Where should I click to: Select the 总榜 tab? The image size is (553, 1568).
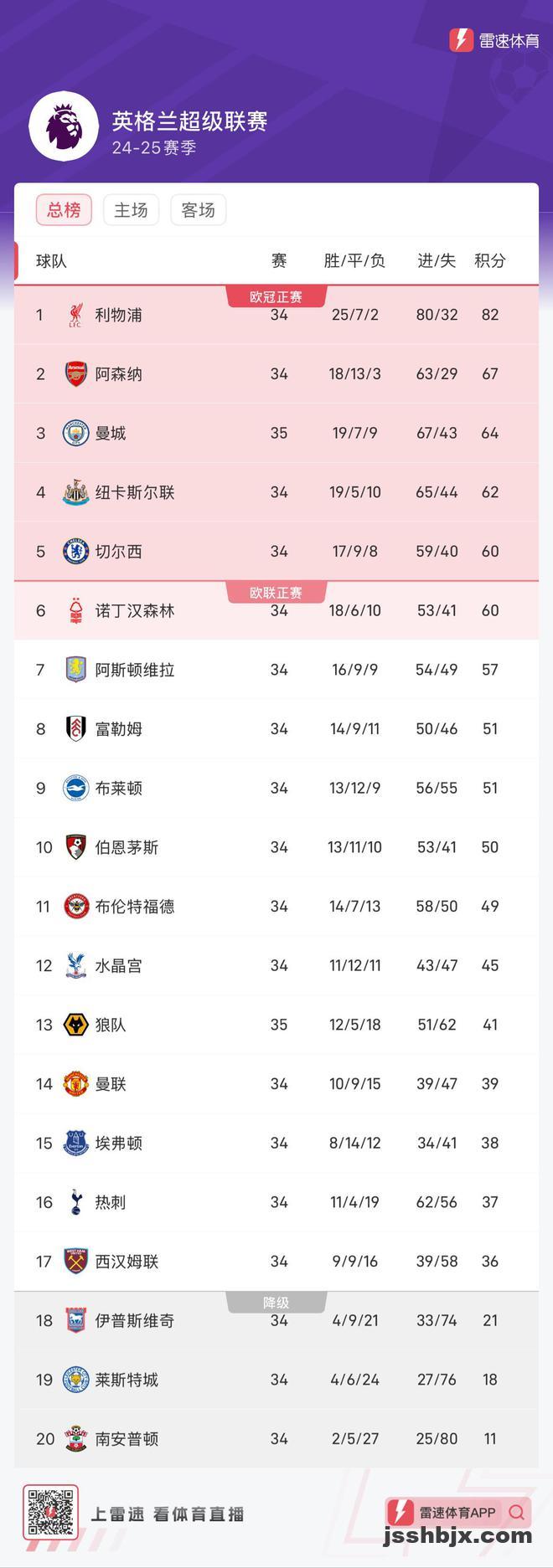[64, 210]
